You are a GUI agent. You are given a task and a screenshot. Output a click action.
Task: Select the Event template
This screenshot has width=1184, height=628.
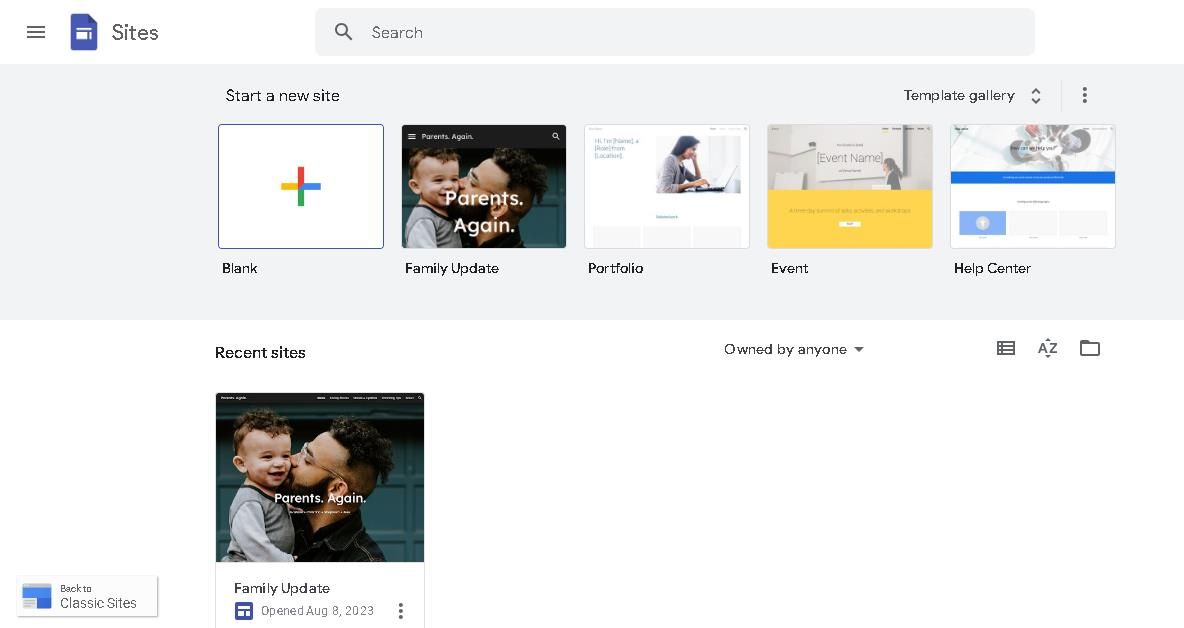(x=849, y=186)
